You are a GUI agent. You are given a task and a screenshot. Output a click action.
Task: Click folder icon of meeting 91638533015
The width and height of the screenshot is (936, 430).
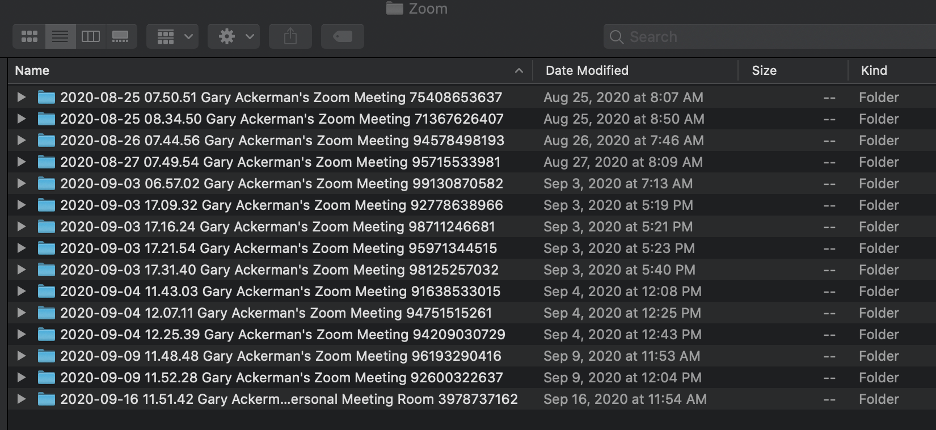pyautogui.click(x=46, y=291)
